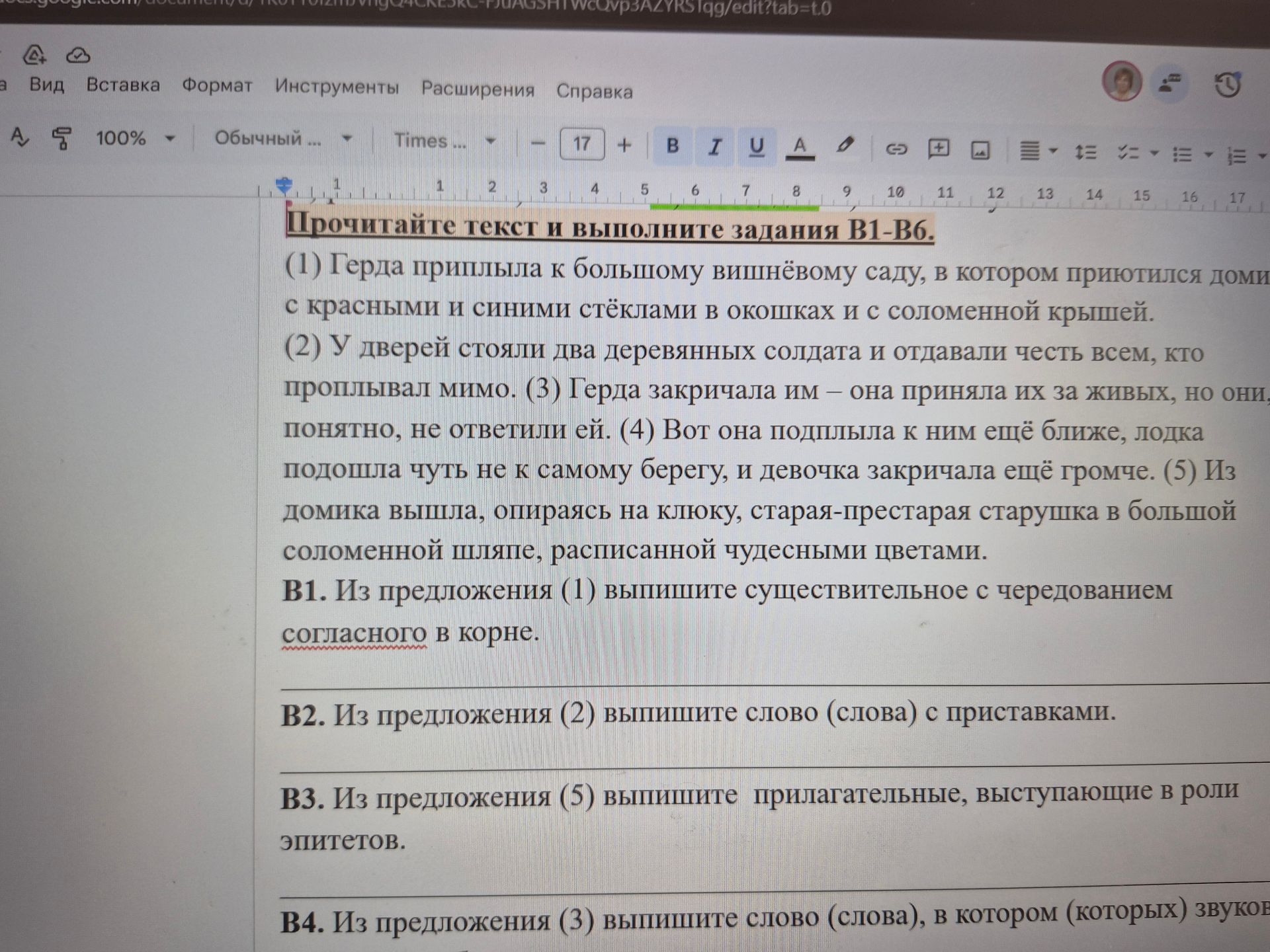The image size is (1270, 952).
Task: Expand the bulleted list options arrow
Action: click(x=1208, y=155)
